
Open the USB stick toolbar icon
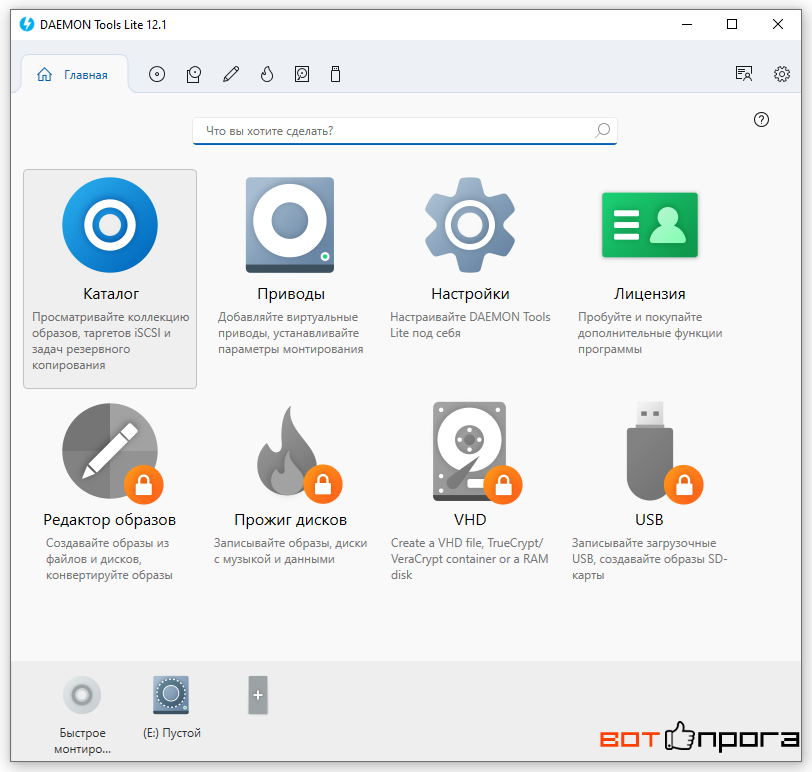click(336, 75)
